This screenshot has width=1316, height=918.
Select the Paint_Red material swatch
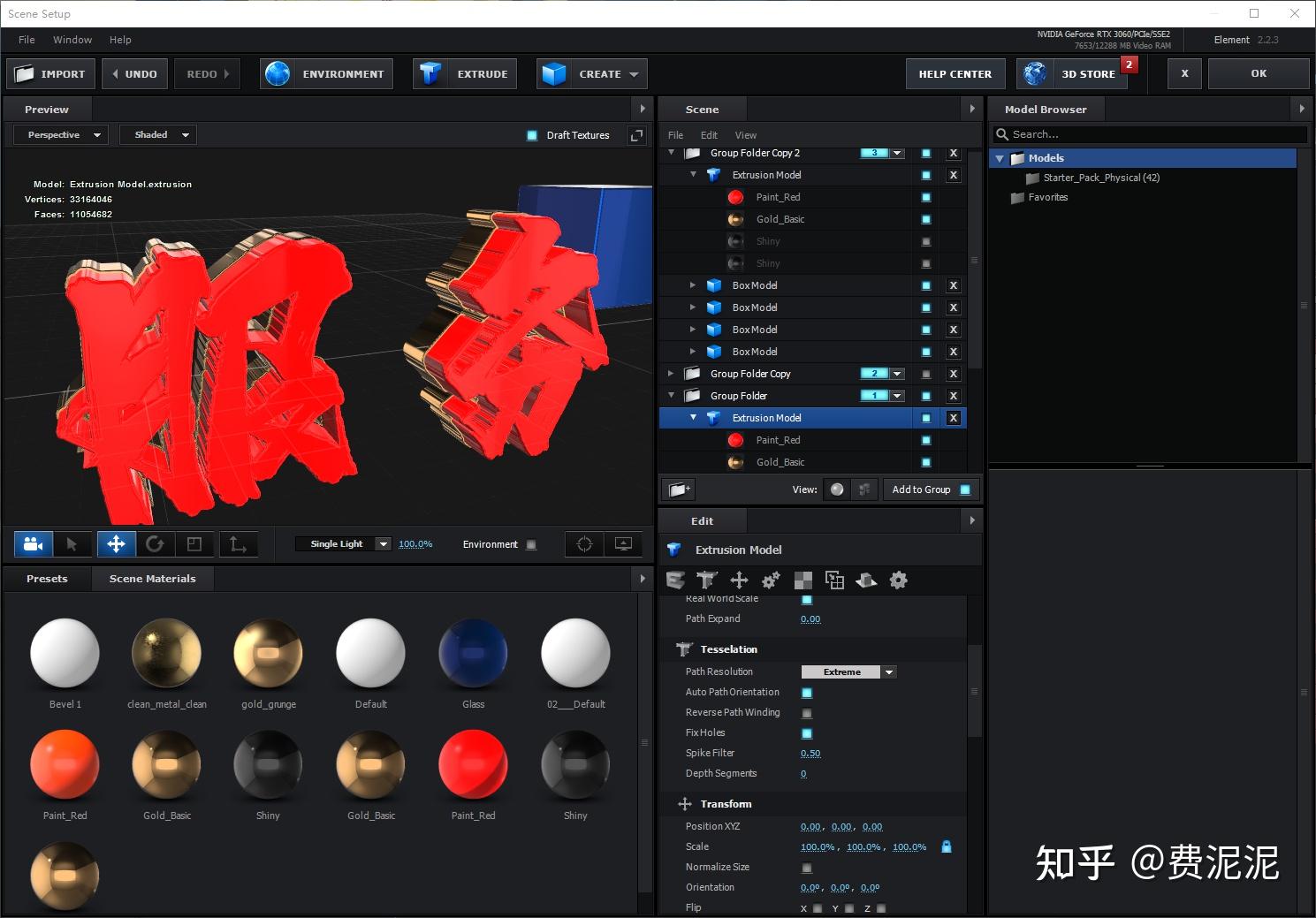click(65, 763)
